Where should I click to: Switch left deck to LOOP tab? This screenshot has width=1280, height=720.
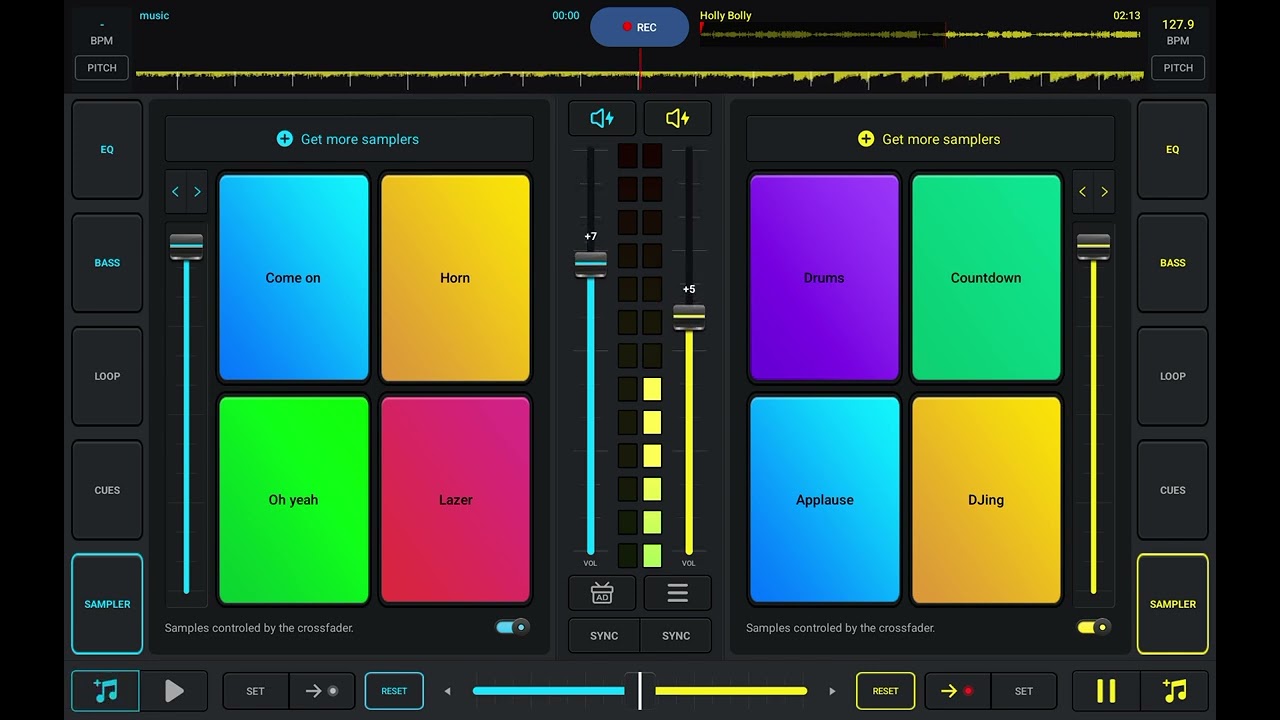pos(107,376)
